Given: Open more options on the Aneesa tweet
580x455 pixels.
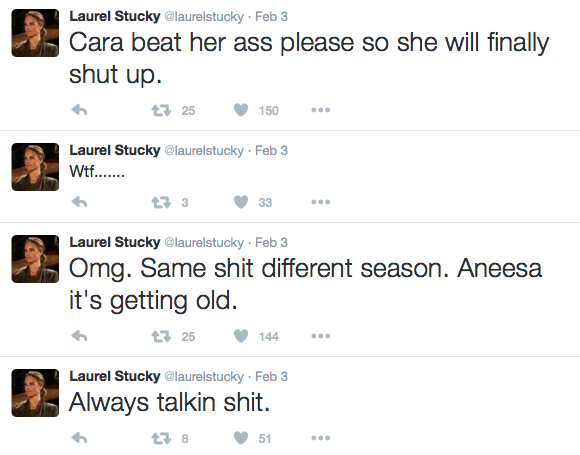Looking at the screenshot, I should (321, 336).
